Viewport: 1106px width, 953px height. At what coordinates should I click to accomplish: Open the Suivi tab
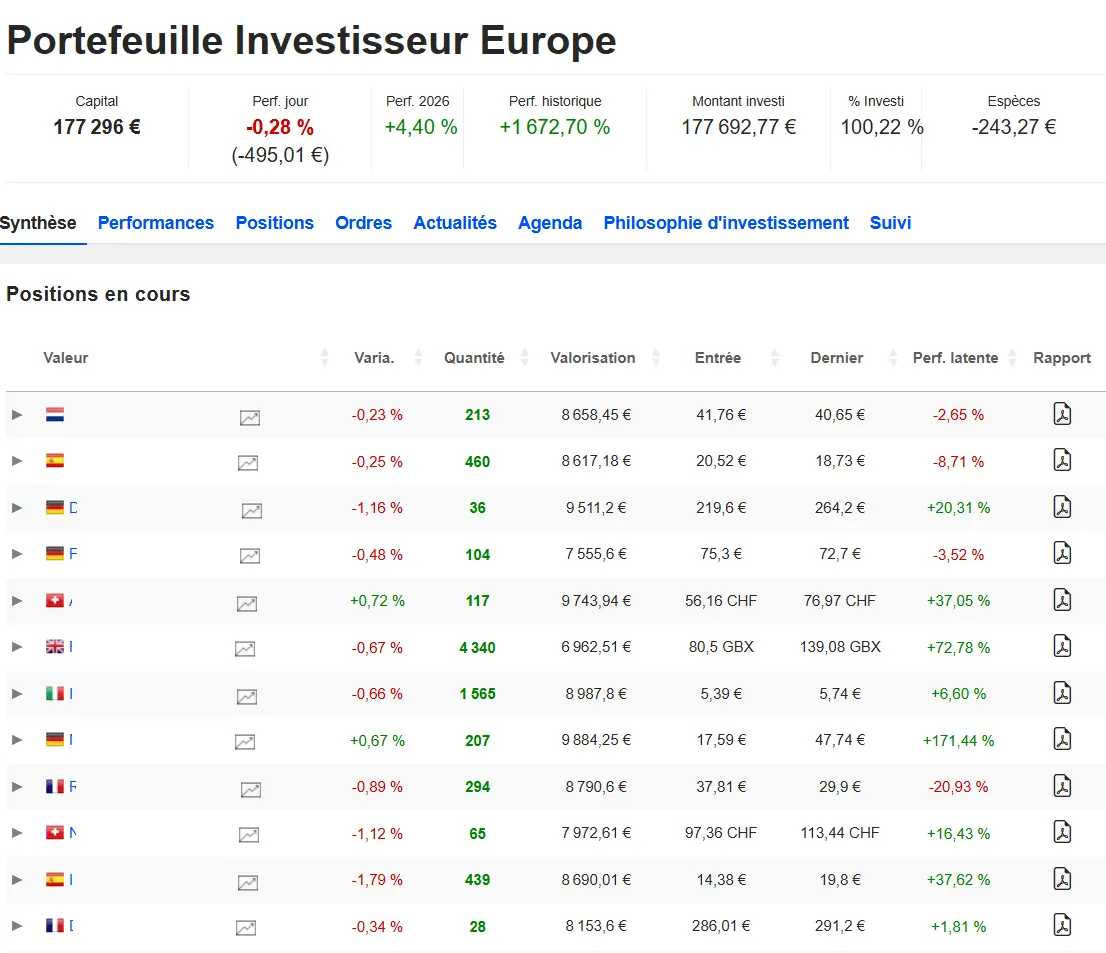pyautogui.click(x=890, y=223)
